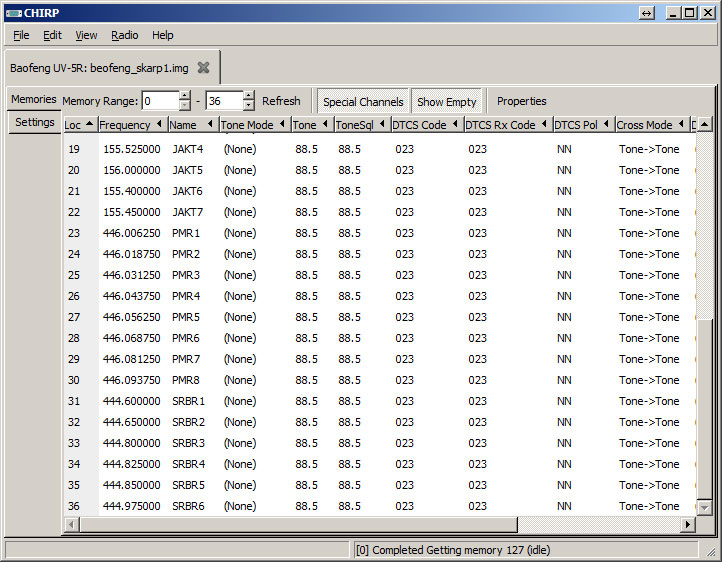The width and height of the screenshot is (722, 562).
Task: Decrease the ending memory range value
Action: point(248,106)
